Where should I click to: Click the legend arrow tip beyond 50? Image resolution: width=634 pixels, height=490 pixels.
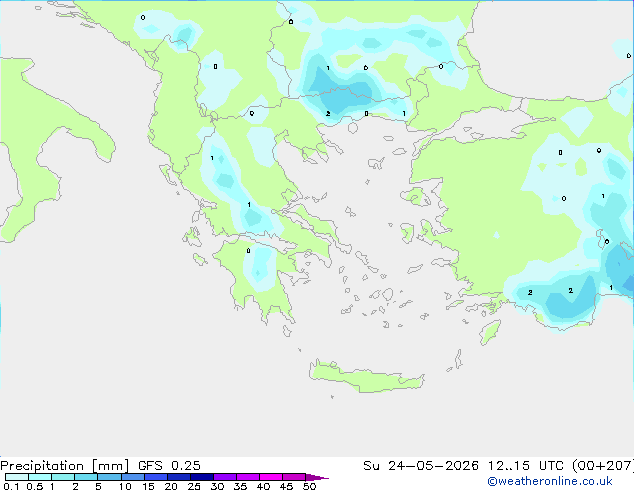317,477
